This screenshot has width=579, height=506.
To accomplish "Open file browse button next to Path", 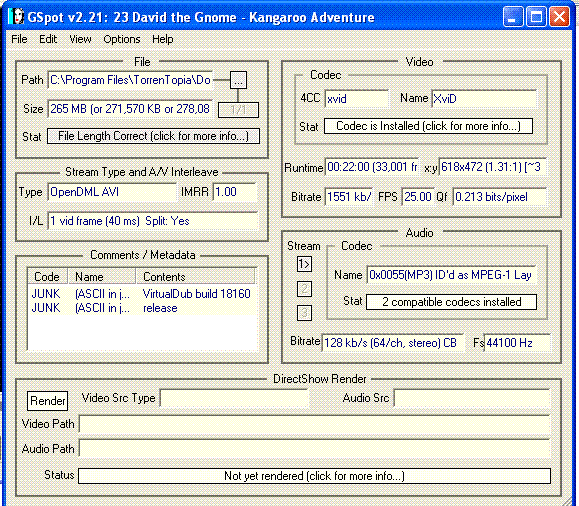I will click(239, 80).
